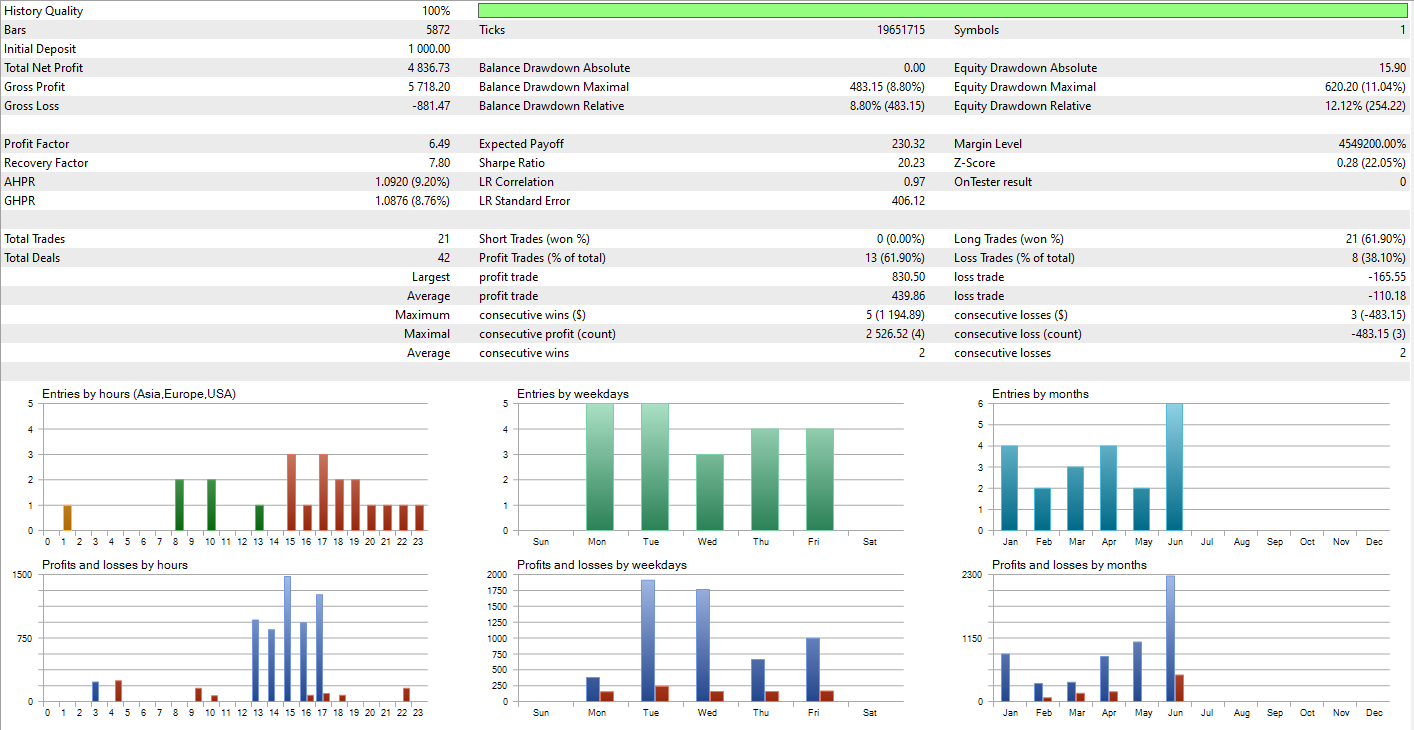Click the "0.28 (22.05%)" Z-Score value
The height and width of the screenshot is (730, 1414).
point(1371,163)
